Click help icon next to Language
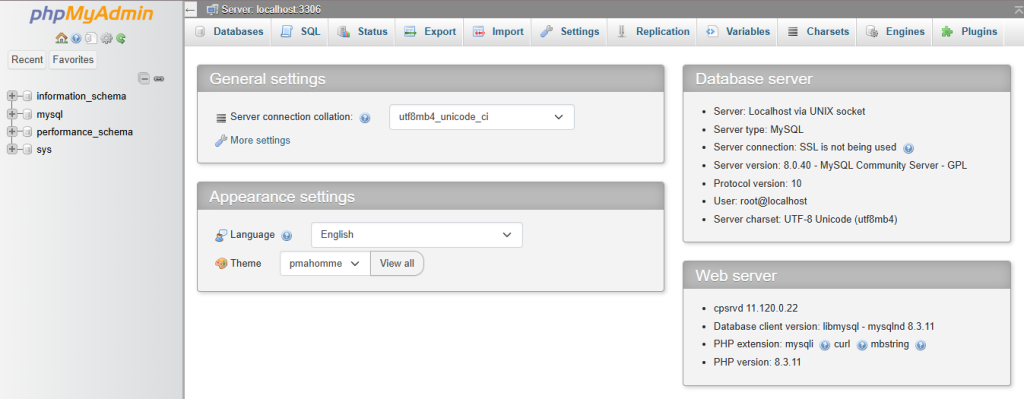 (x=286, y=236)
